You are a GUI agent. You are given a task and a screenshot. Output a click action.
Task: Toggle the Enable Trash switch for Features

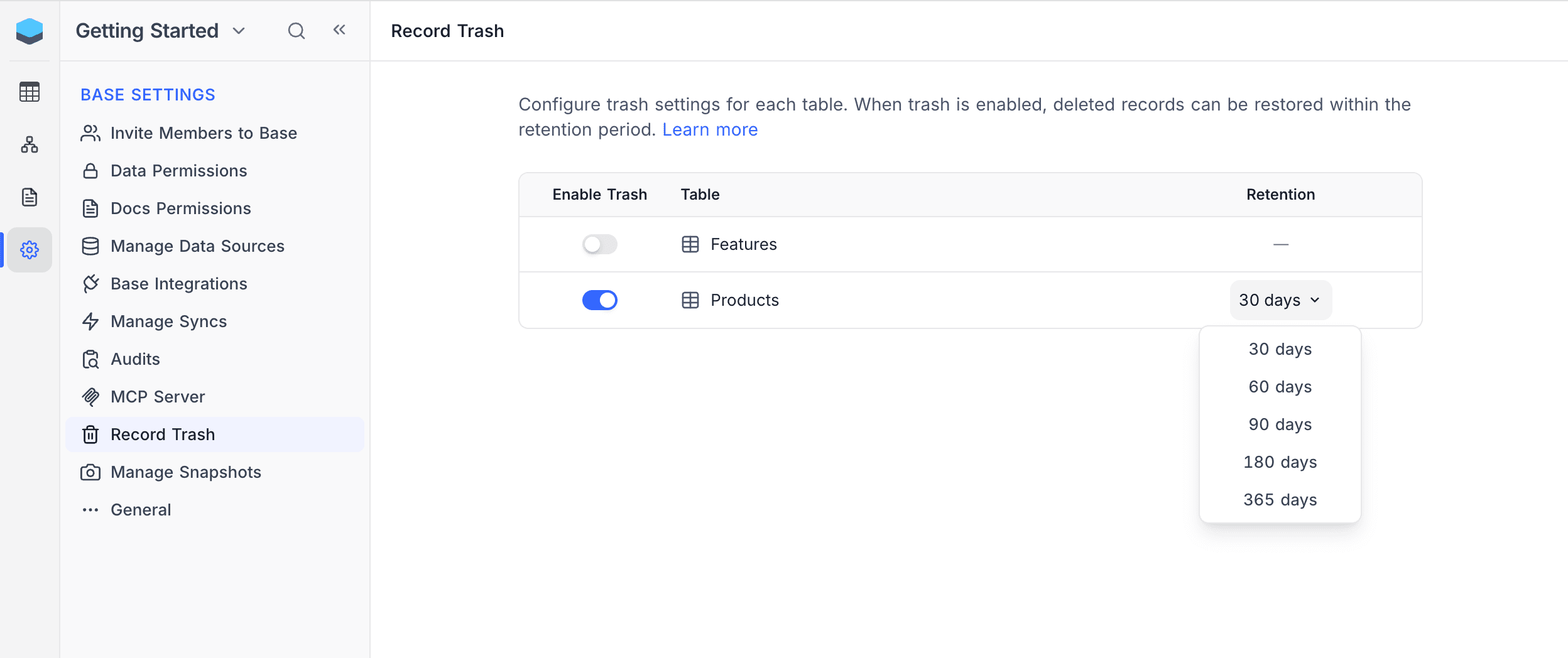coord(600,244)
